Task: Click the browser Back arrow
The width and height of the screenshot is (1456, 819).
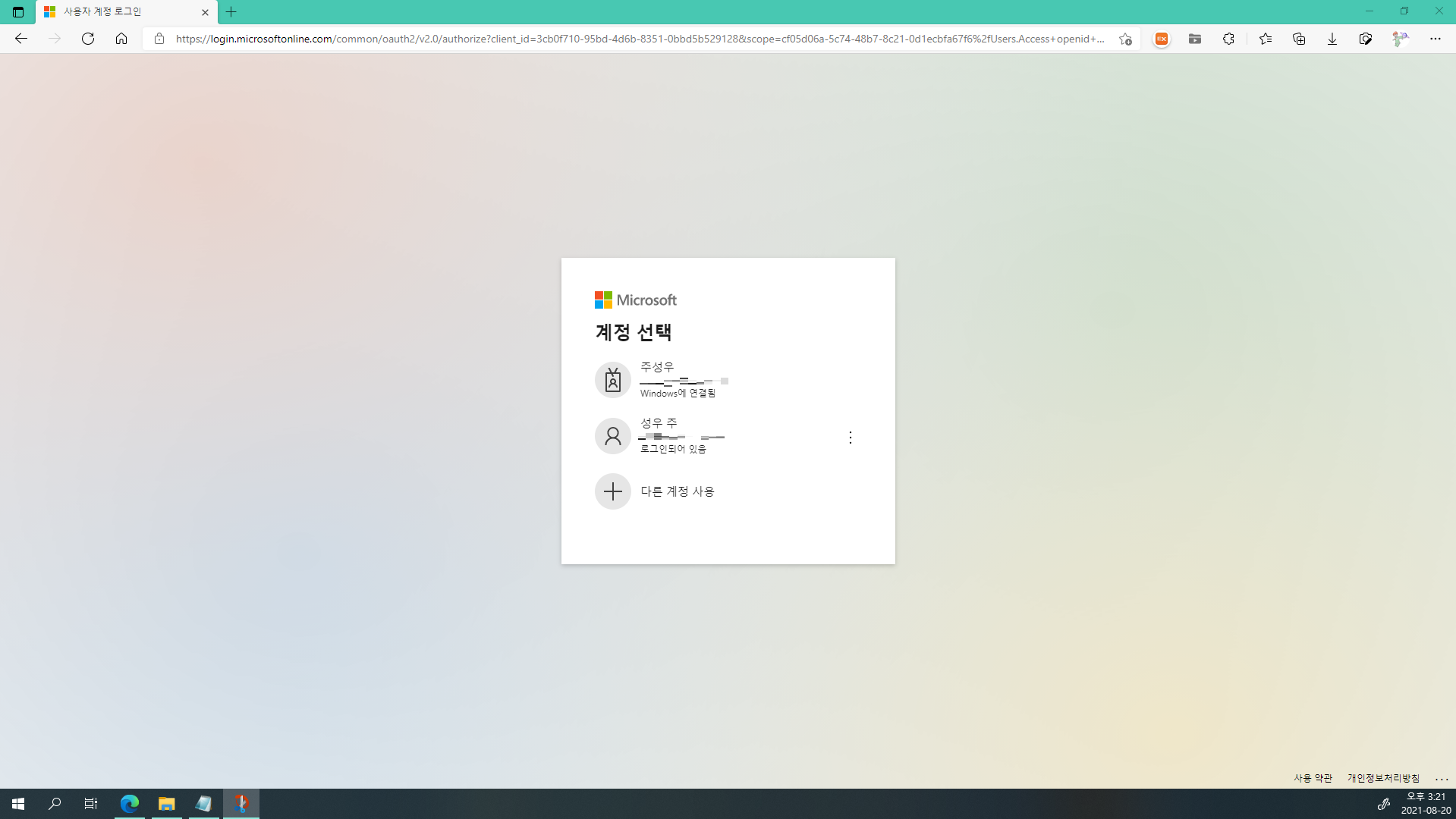Action: pyautogui.click(x=21, y=39)
